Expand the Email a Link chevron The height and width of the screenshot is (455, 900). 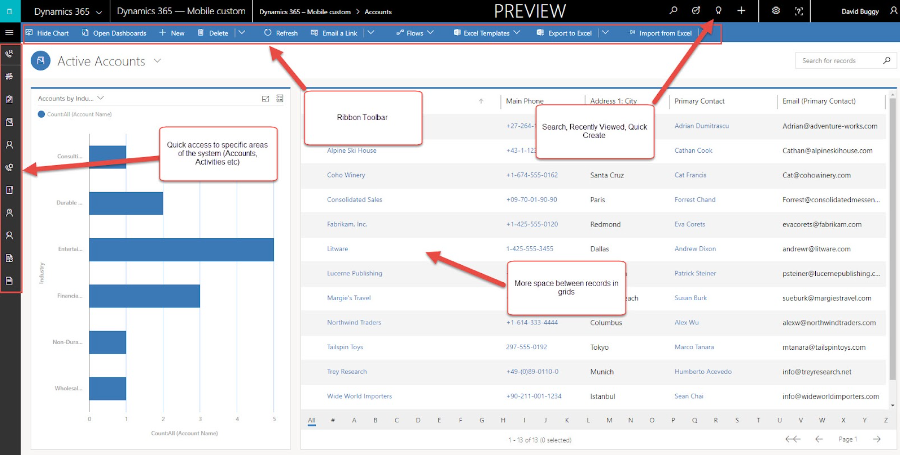point(370,33)
